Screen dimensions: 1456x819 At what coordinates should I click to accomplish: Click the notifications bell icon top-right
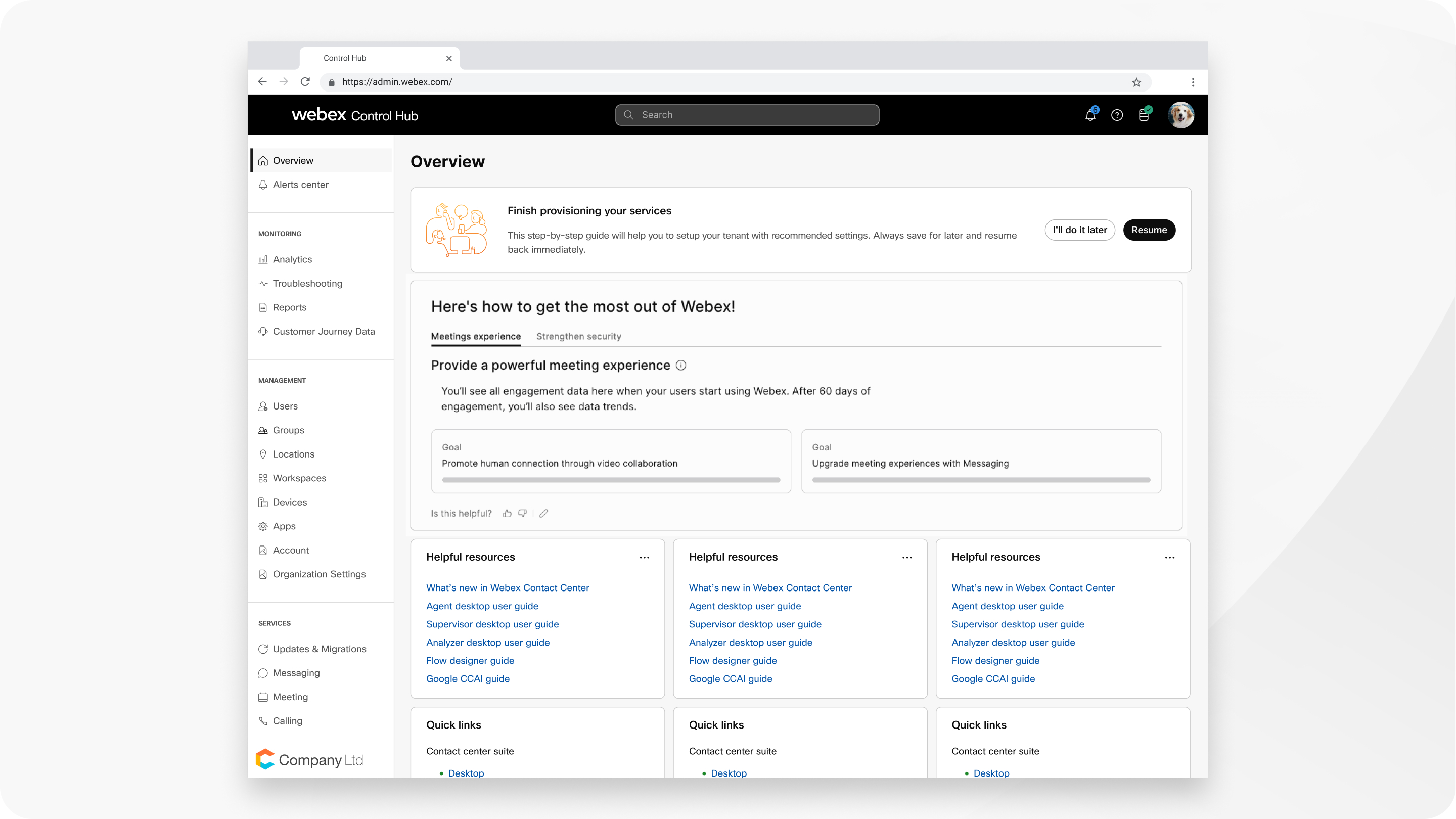pos(1090,114)
